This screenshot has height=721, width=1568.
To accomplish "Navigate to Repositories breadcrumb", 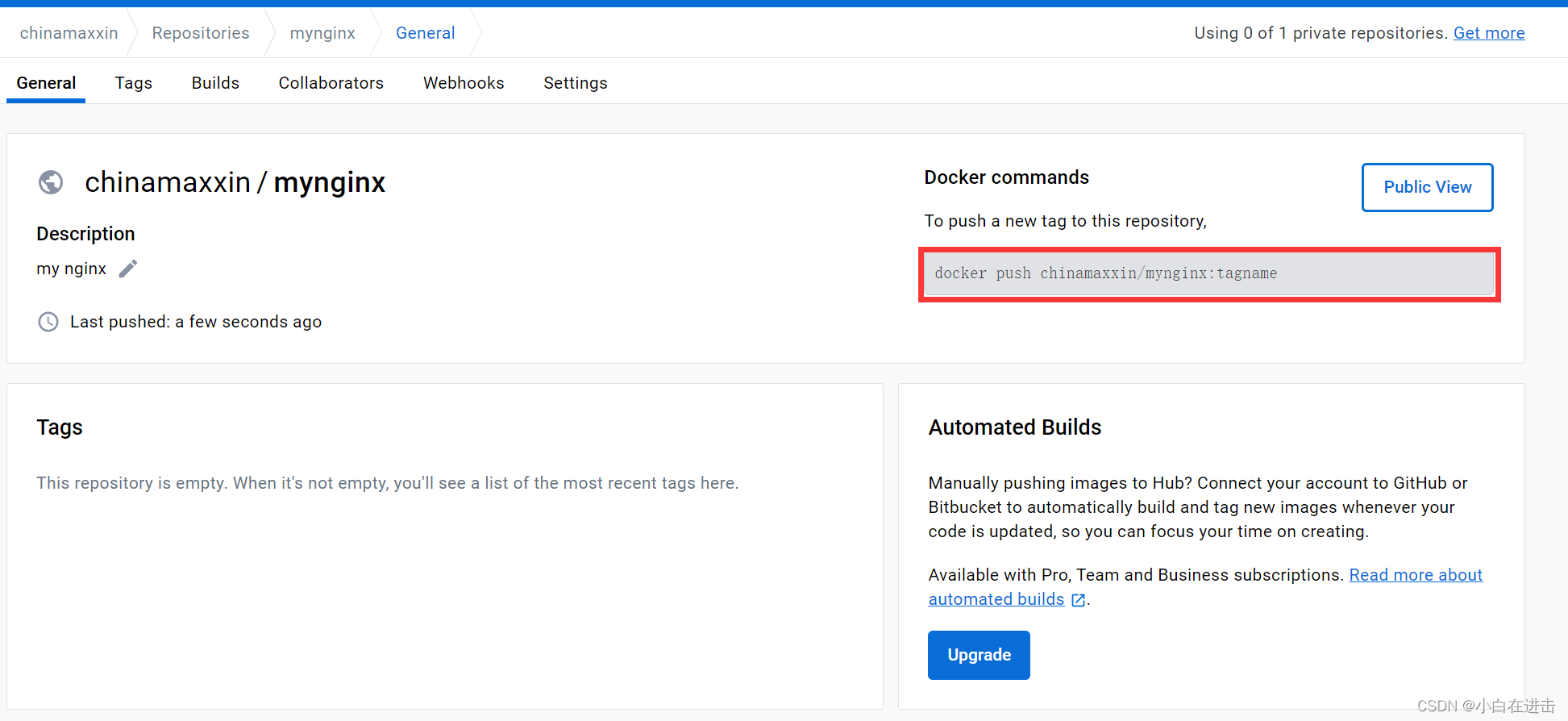I will 201,33.
